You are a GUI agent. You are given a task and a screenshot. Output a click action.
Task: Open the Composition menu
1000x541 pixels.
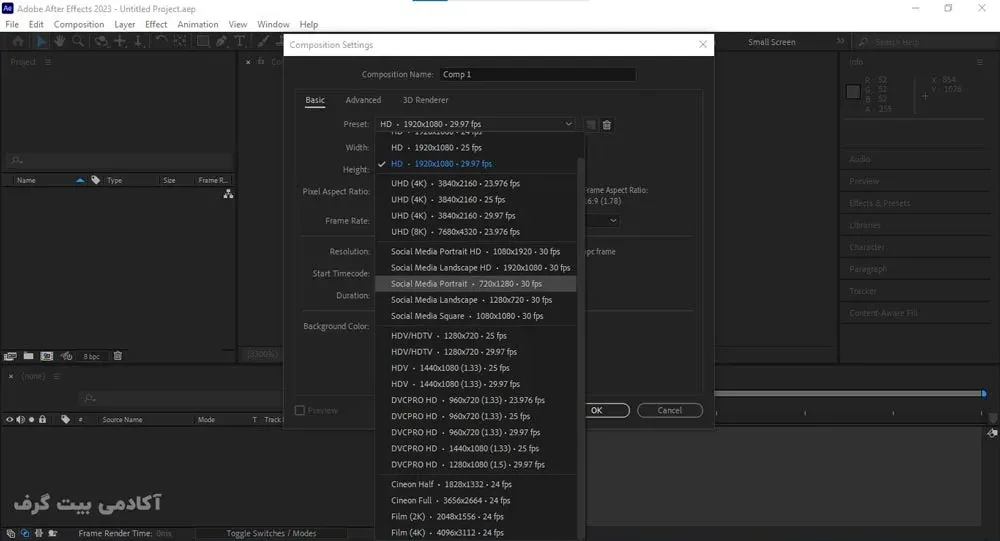pos(78,24)
